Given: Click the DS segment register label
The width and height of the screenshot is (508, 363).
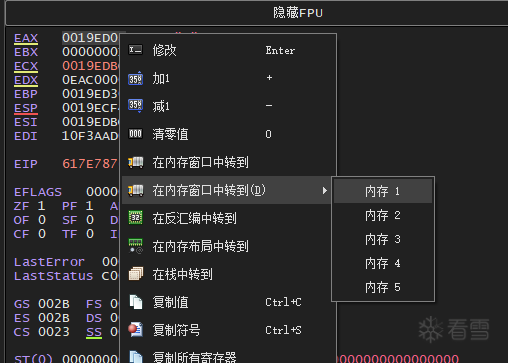Looking at the screenshot, I should tap(94, 318).
